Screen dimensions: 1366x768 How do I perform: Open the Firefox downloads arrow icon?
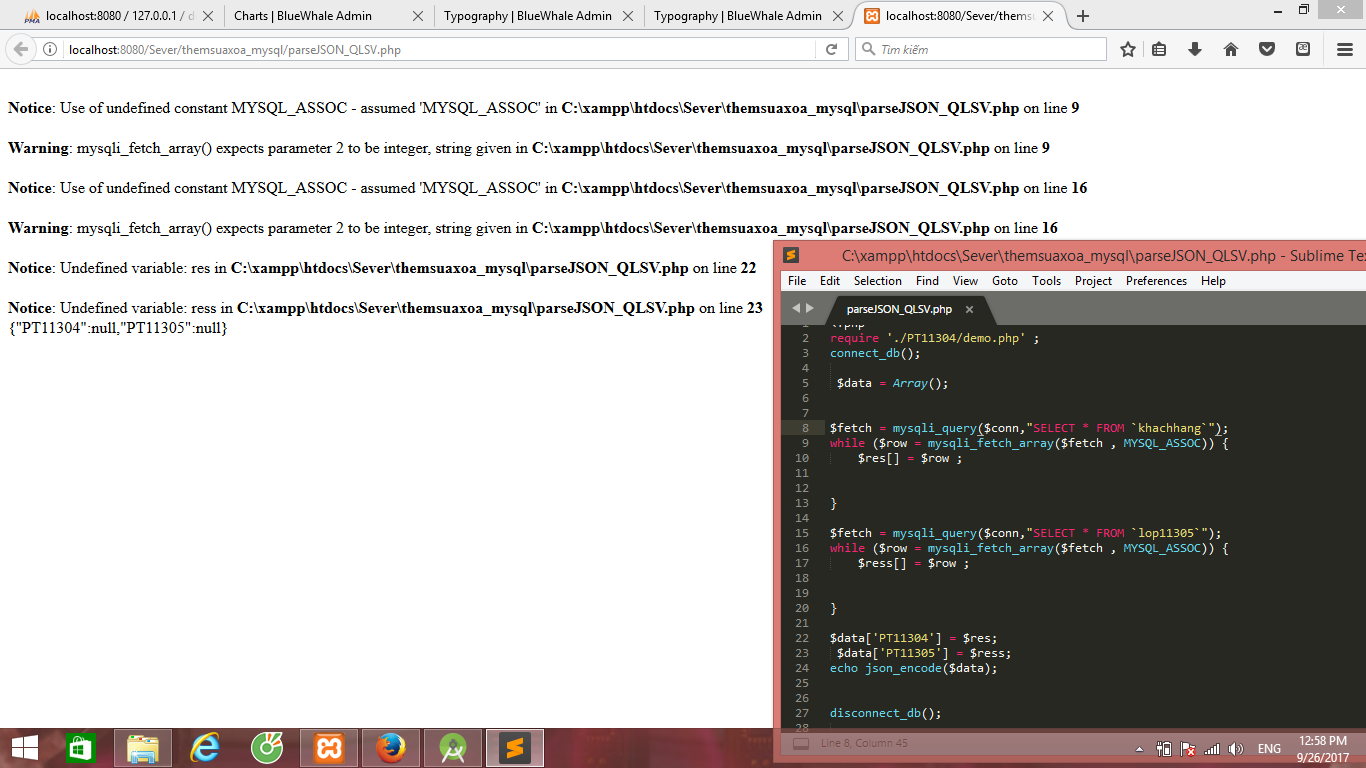coord(1195,49)
